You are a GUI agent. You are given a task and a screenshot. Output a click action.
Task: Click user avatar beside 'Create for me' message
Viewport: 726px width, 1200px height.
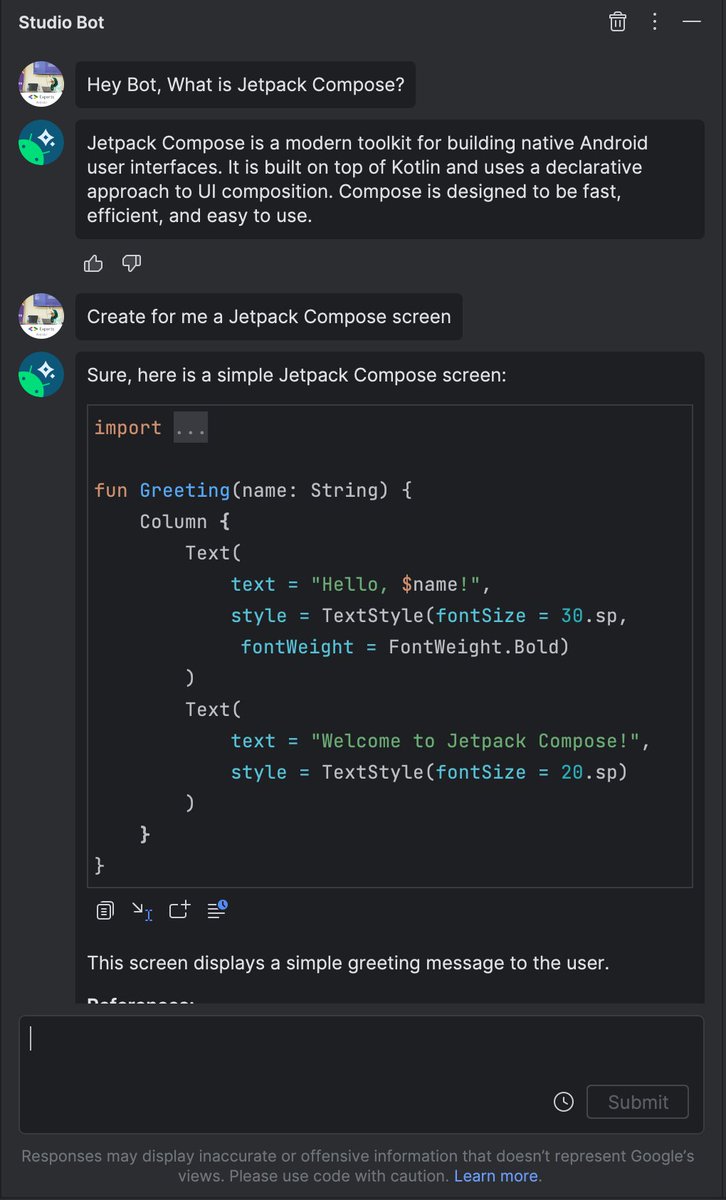click(42, 316)
